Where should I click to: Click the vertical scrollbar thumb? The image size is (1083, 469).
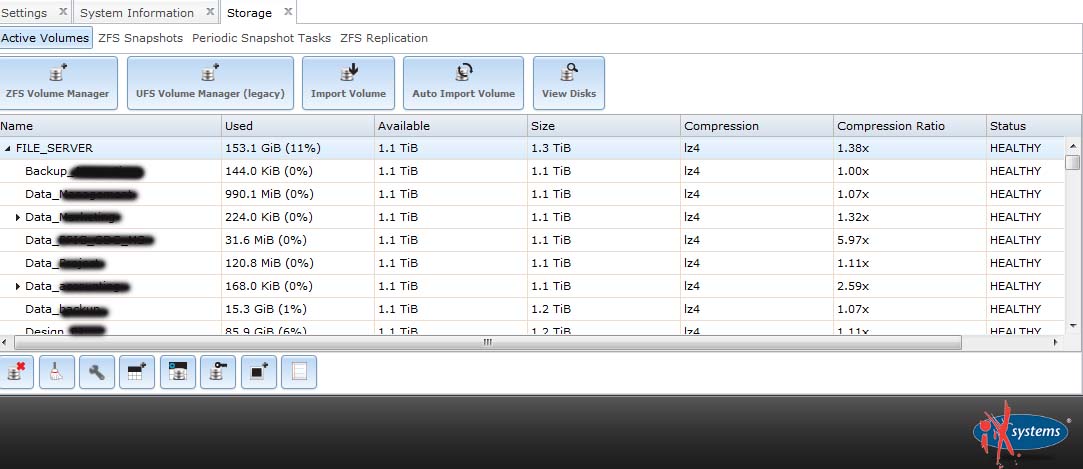tap(1073, 162)
